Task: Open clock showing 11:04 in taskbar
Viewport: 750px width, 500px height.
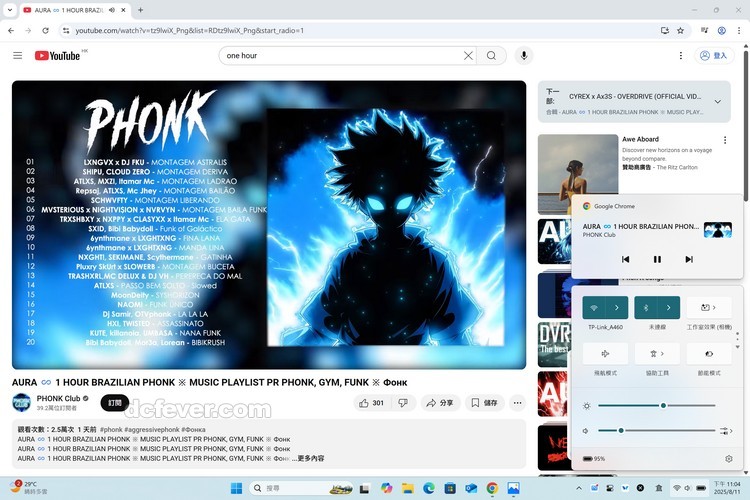Action: coord(727,488)
